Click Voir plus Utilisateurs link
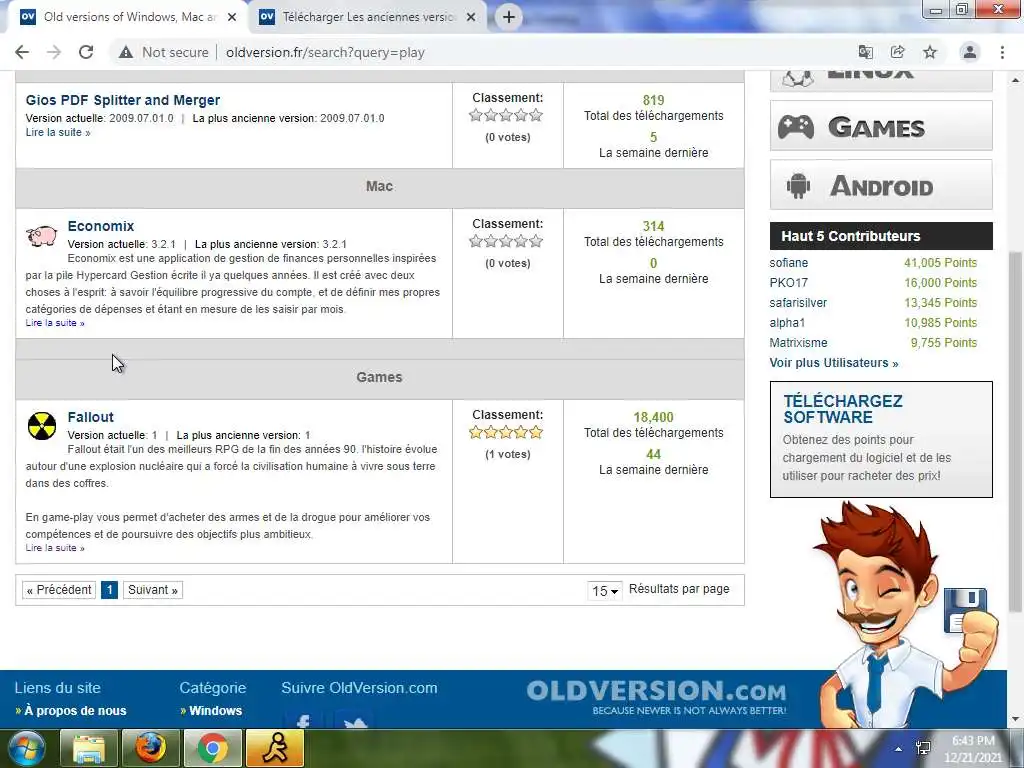This screenshot has width=1024, height=768. coord(834,363)
